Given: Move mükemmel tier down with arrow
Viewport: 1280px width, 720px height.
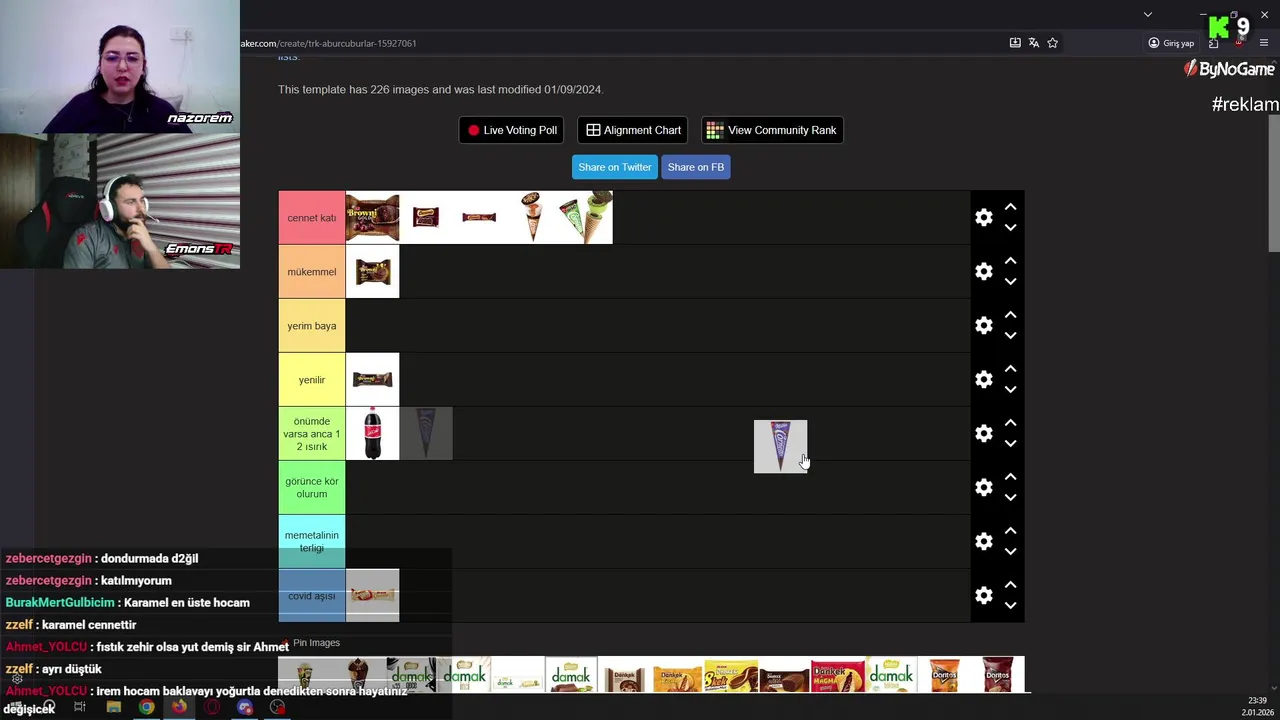Looking at the screenshot, I should tap(1010, 282).
